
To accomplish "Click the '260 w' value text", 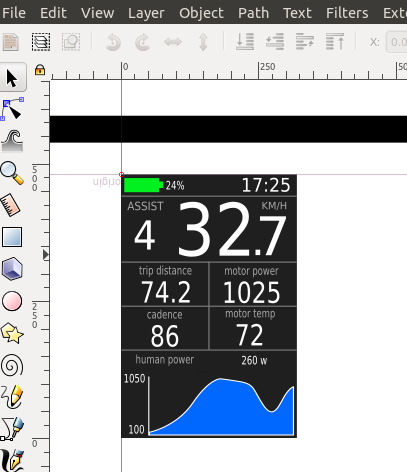I will tap(254, 360).
